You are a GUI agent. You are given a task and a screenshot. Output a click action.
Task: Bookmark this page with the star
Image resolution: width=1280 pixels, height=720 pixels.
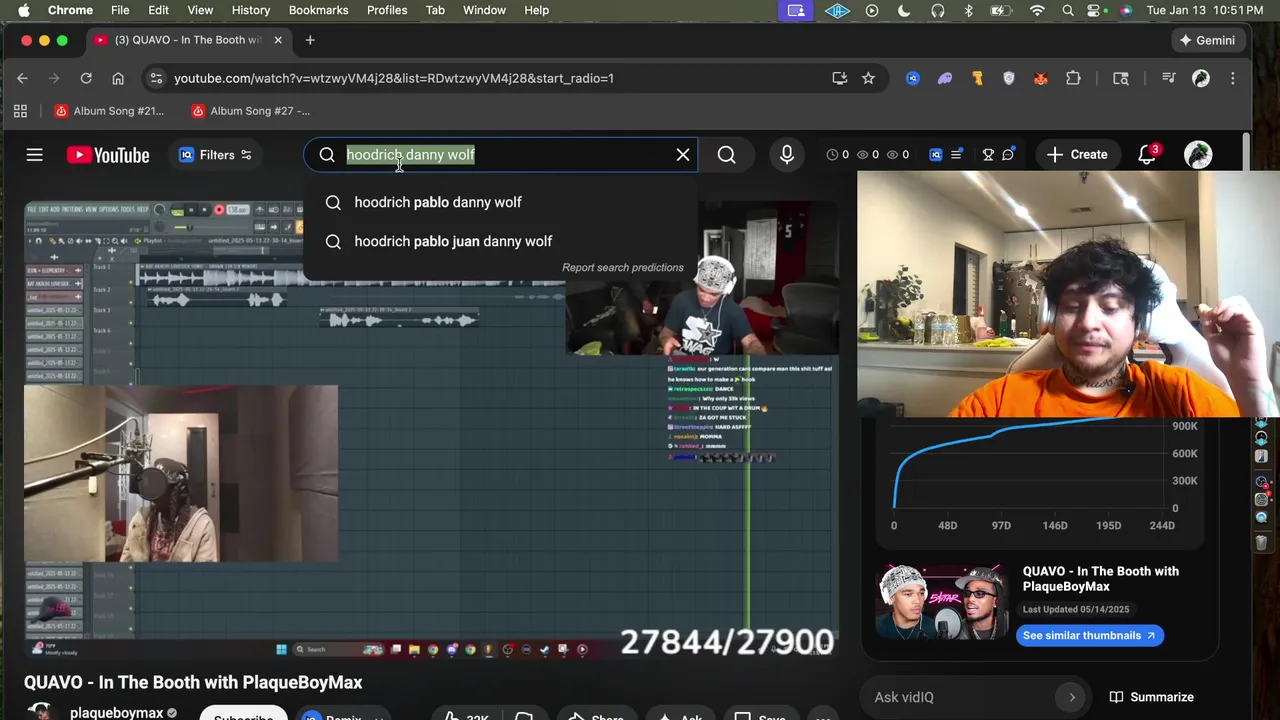tap(868, 78)
